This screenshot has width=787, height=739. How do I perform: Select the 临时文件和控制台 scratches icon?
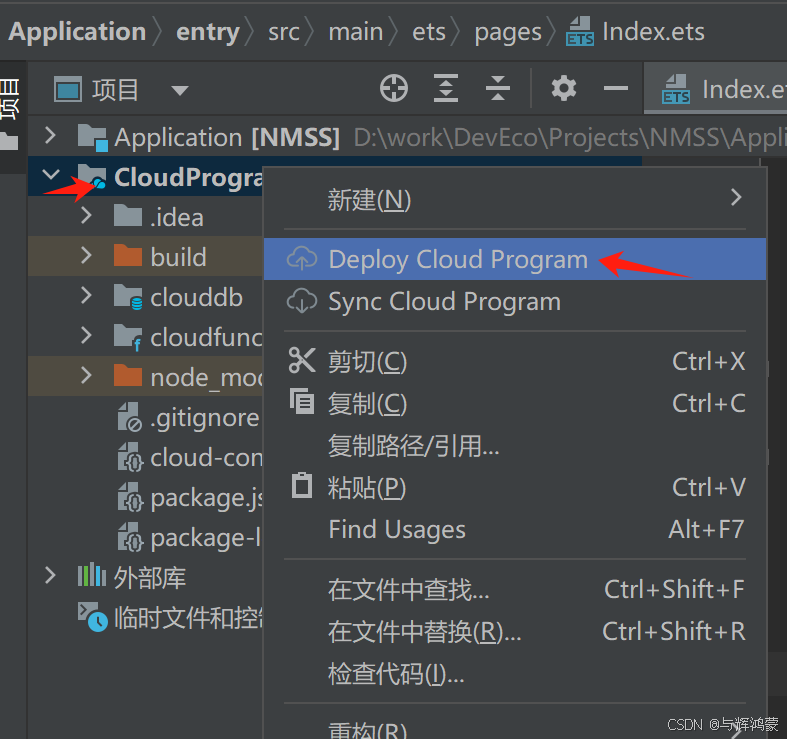(x=92, y=617)
